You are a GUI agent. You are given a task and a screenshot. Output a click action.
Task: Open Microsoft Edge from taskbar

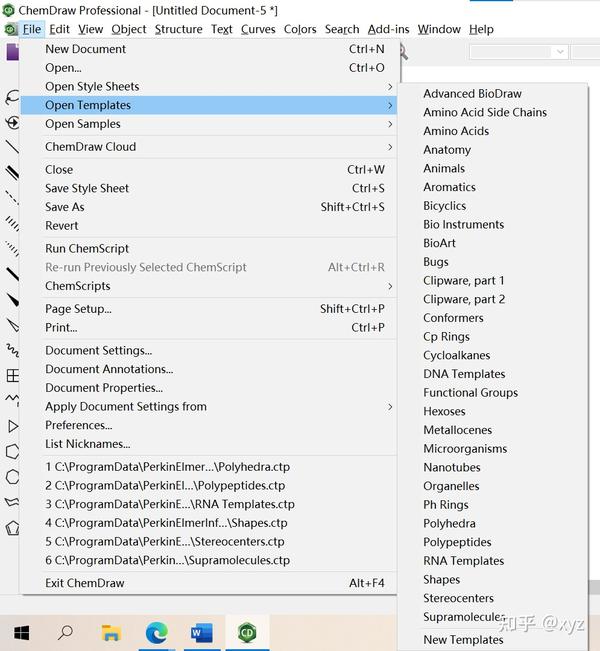tap(156, 632)
